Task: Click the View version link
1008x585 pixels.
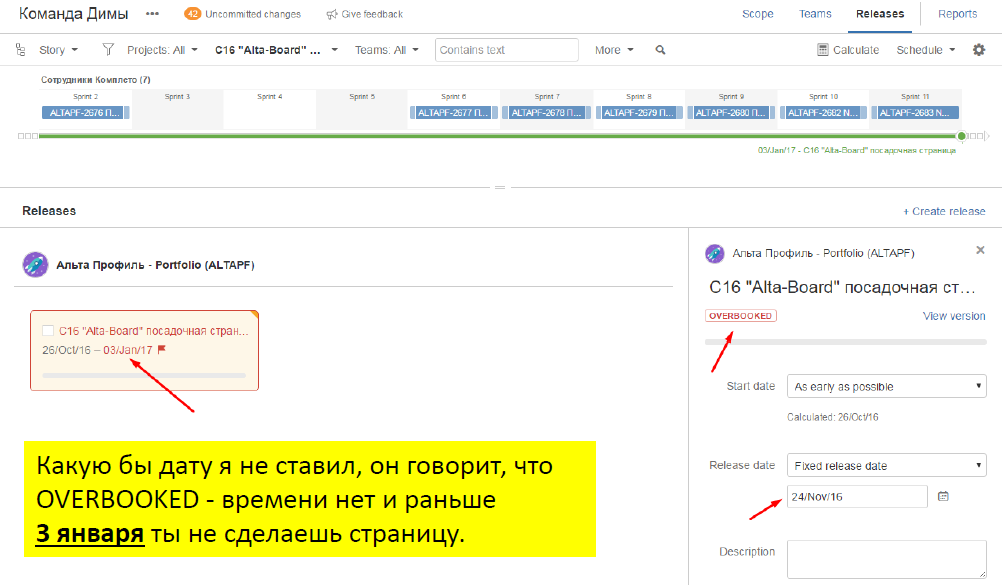Action: pyautogui.click(x=953, y=316)
